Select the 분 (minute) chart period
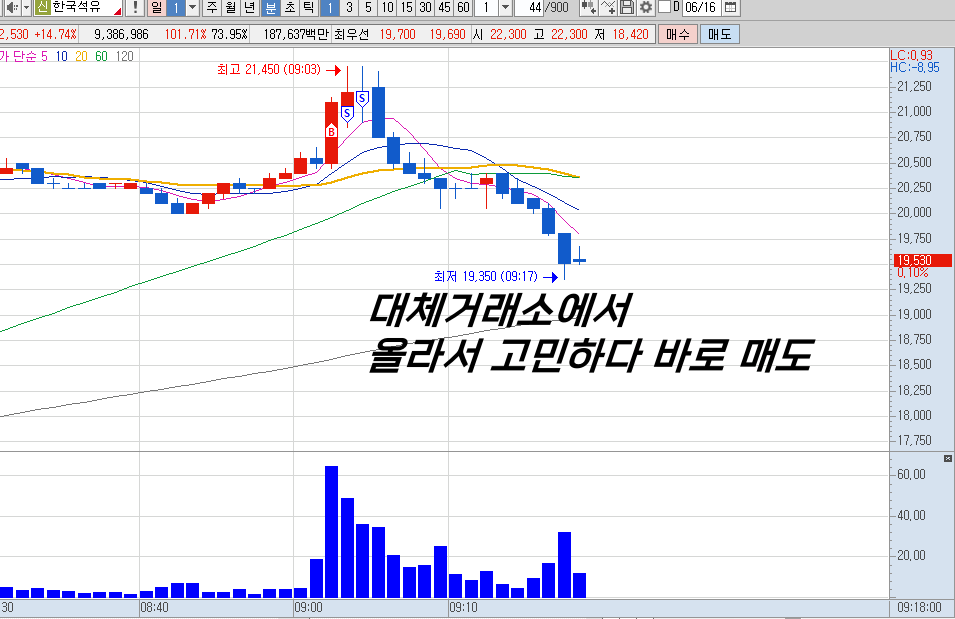955x619 pixels. click(x=270, y=7)
